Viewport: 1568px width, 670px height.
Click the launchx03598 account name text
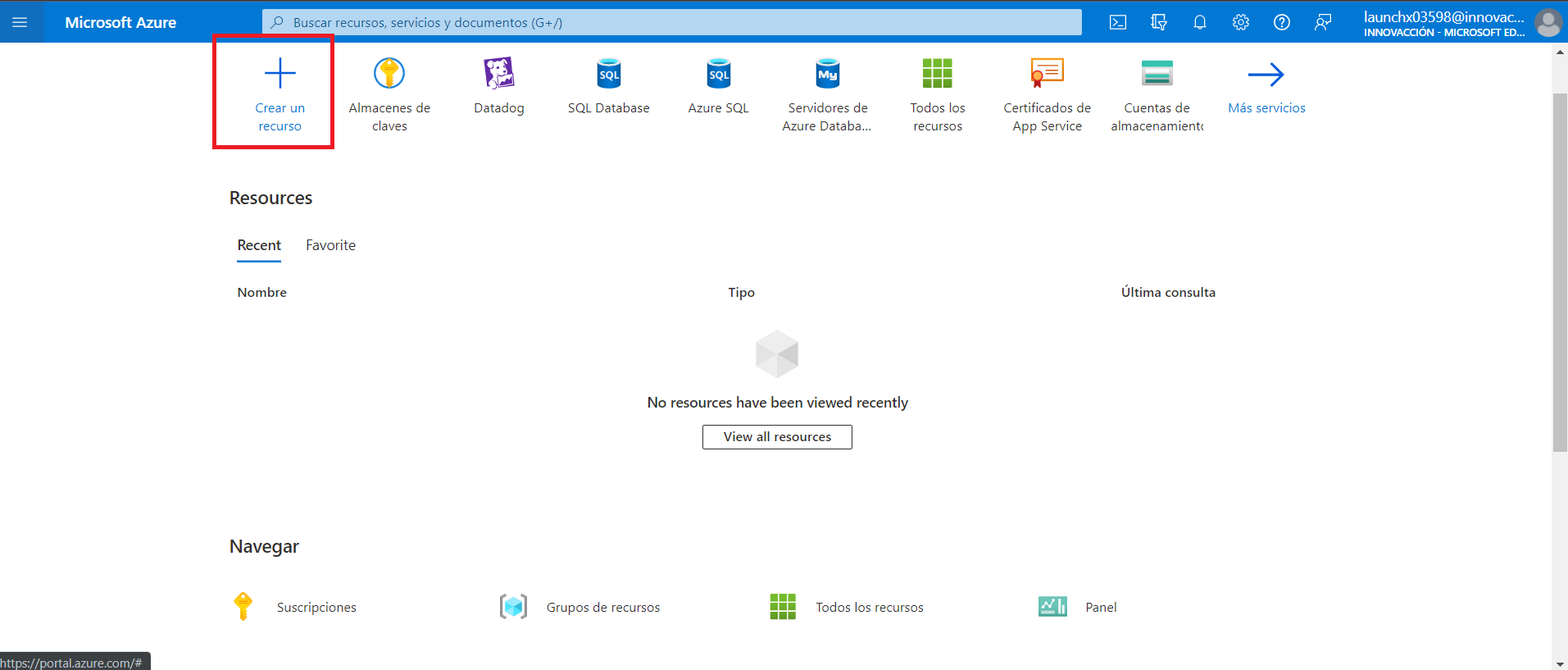1444,16
